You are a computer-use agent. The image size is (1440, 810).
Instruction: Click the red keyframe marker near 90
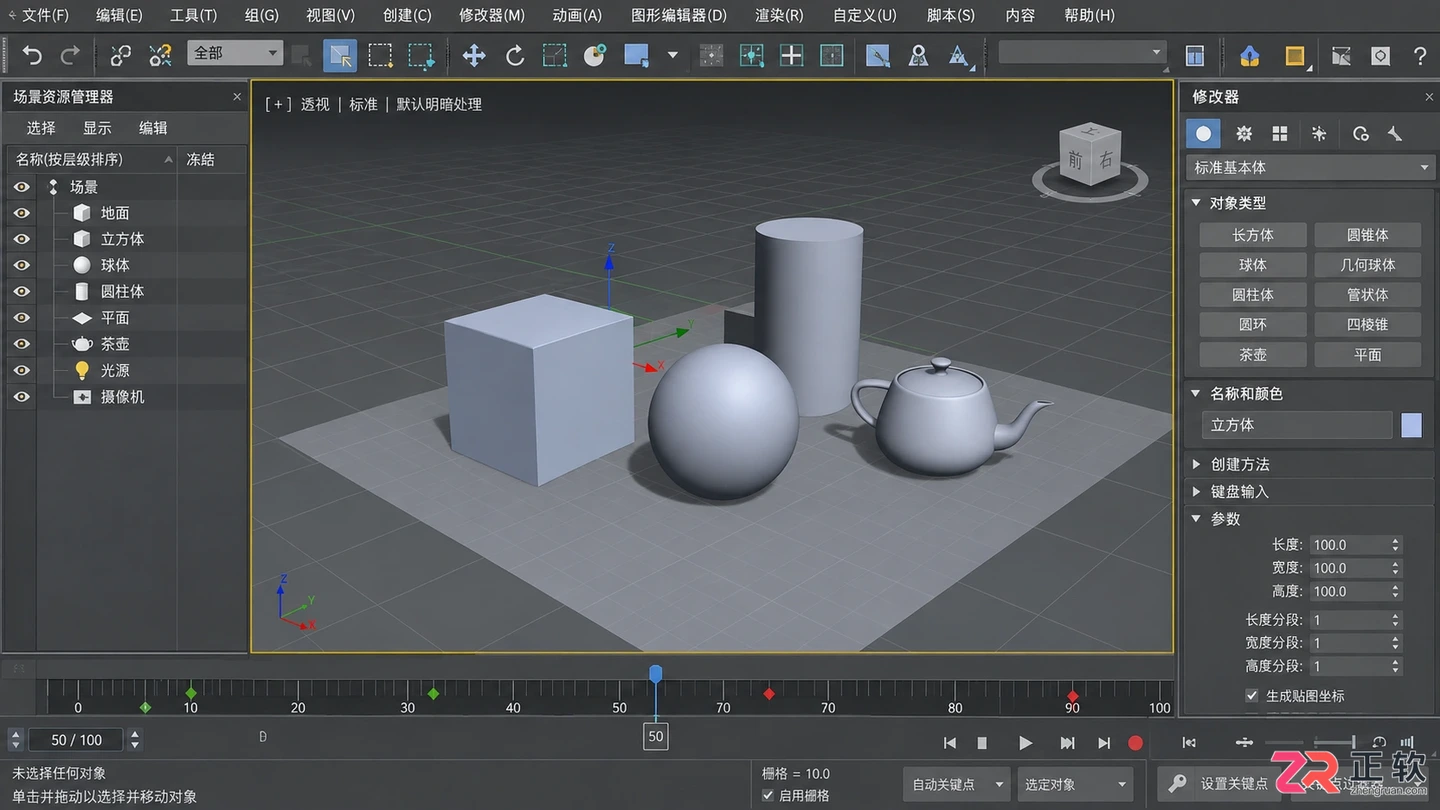point(1072,695)
